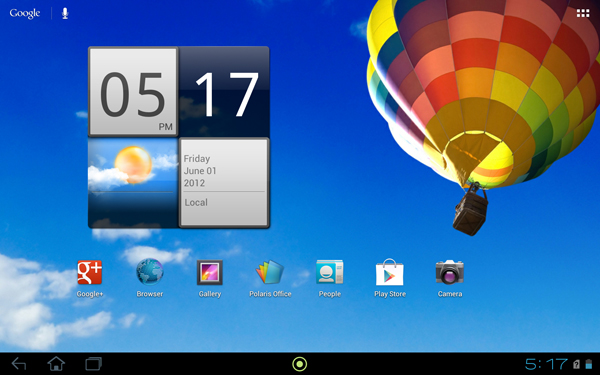Go to the Home screen
This screenshot has width=600, height=375.
(x=56, y=364)
